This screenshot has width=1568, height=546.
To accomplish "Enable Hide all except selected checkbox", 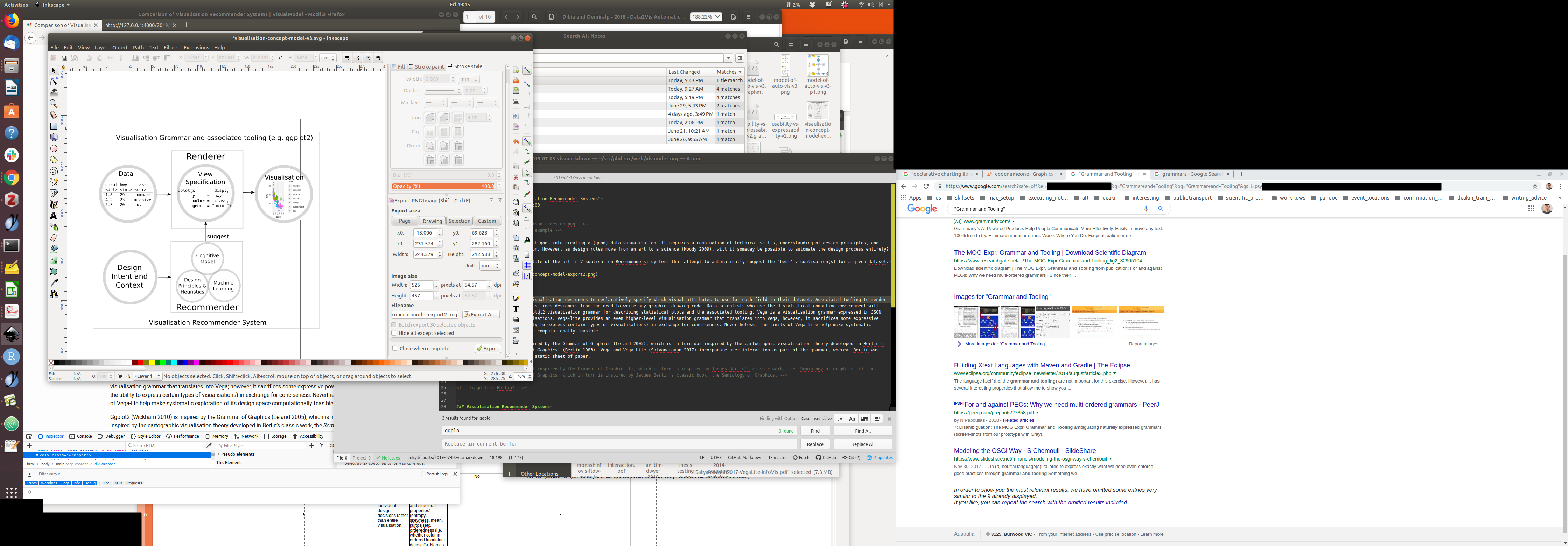I will point(394,333).
